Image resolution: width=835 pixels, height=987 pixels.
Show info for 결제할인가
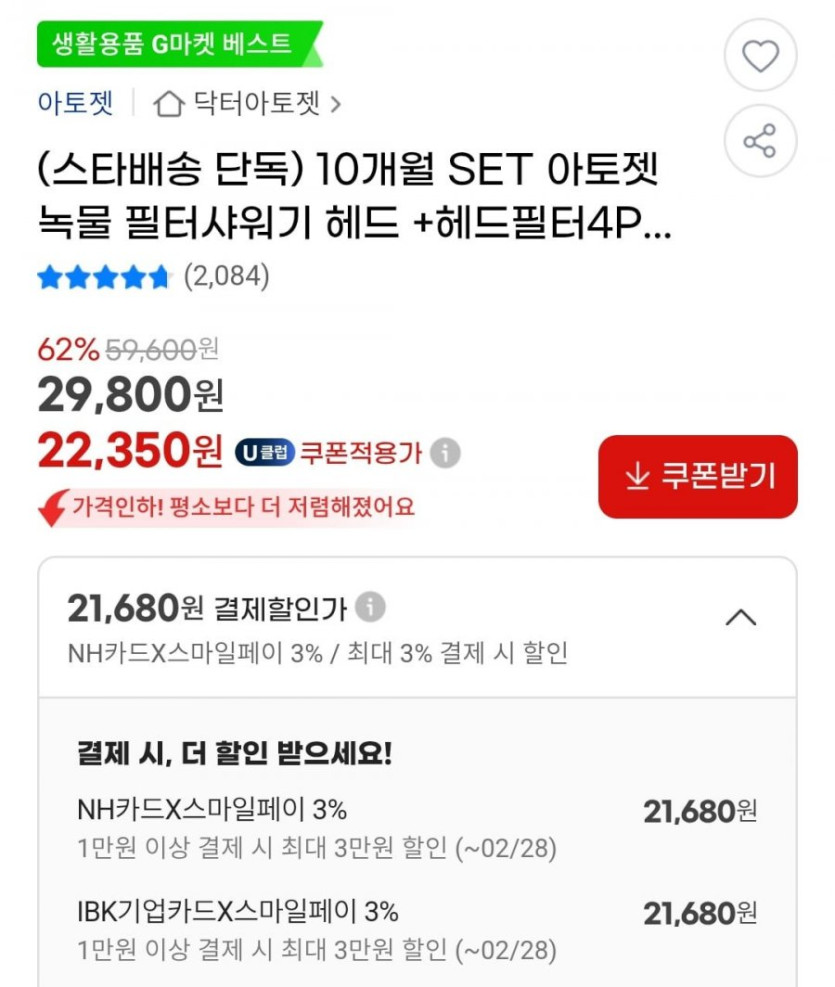[370, 606]
